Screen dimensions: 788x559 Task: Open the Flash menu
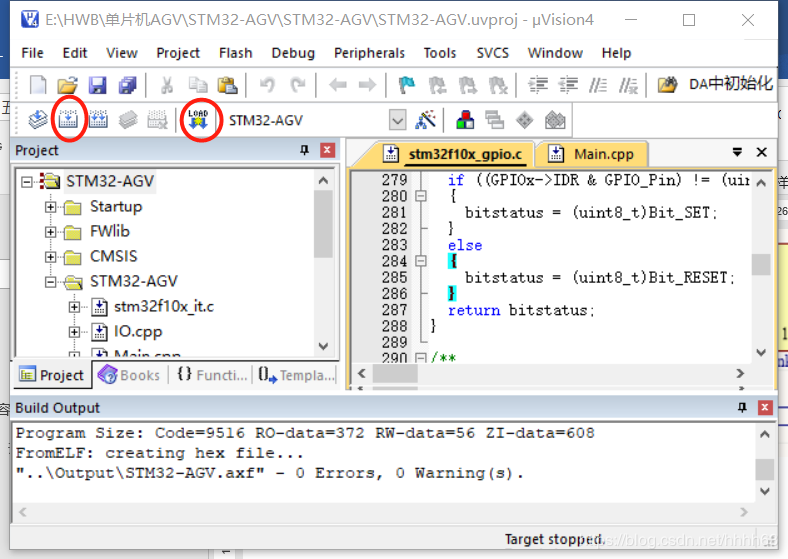pyautogui.click(x=236, y=53)
